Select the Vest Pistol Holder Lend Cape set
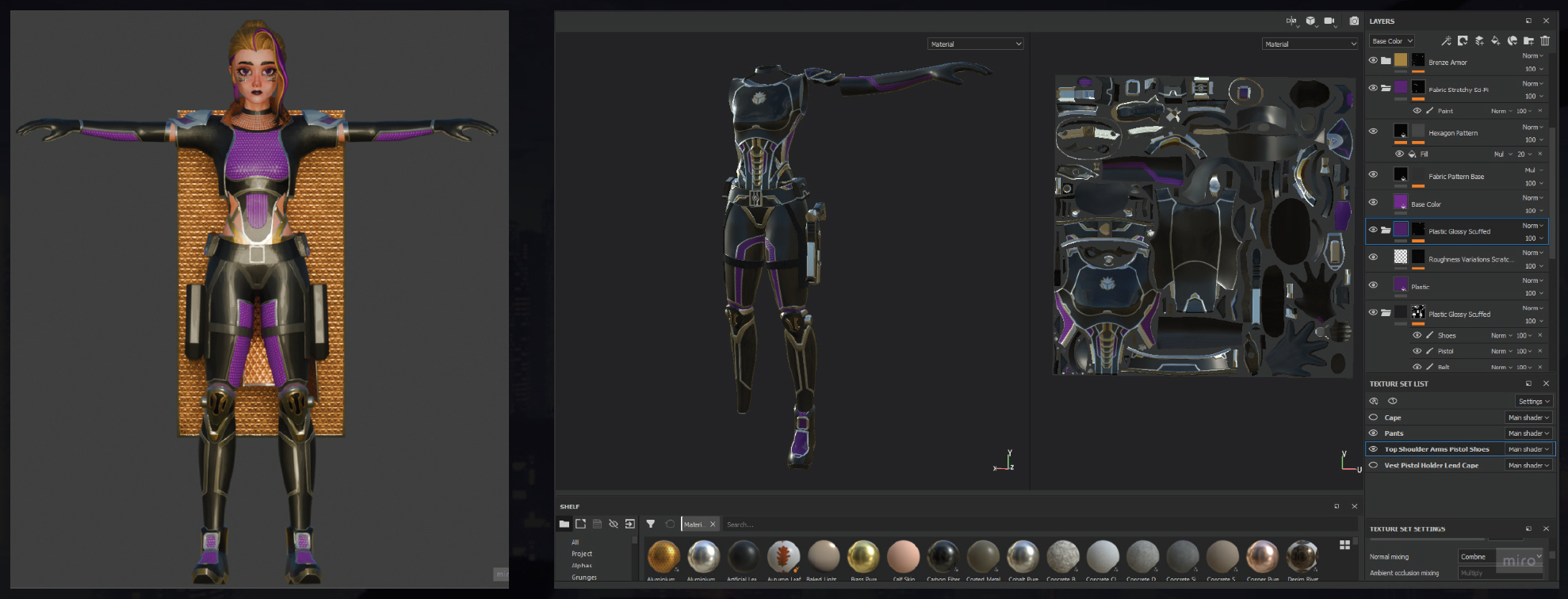Image resolution: width=1568 pixels, height=599 pixels. 1431,466
